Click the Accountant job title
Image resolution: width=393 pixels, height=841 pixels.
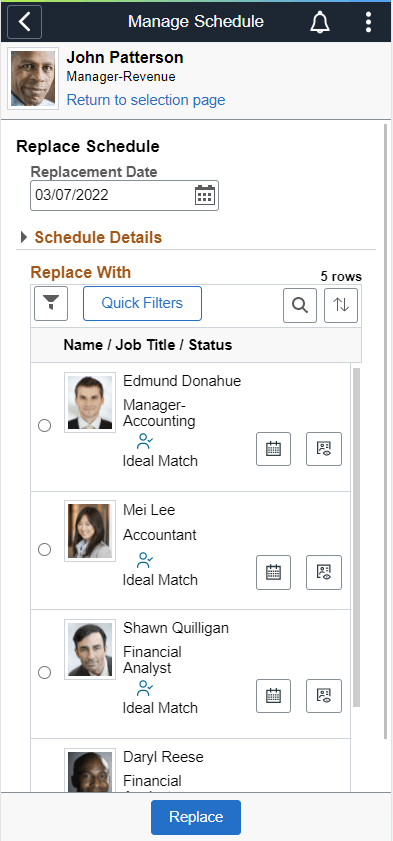coord(160,535)
